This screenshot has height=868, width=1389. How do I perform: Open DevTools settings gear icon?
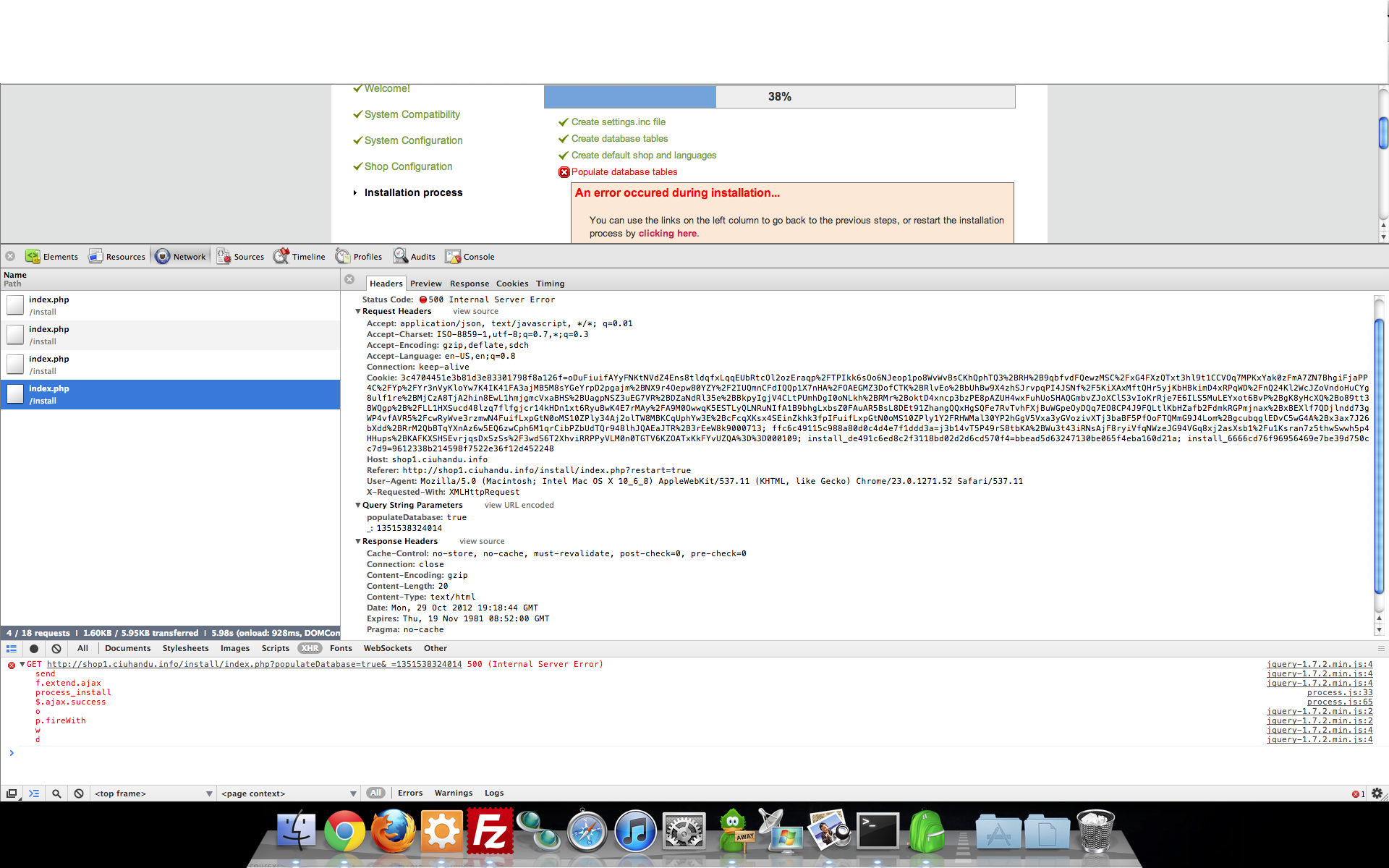click(x=1377, y=793)
